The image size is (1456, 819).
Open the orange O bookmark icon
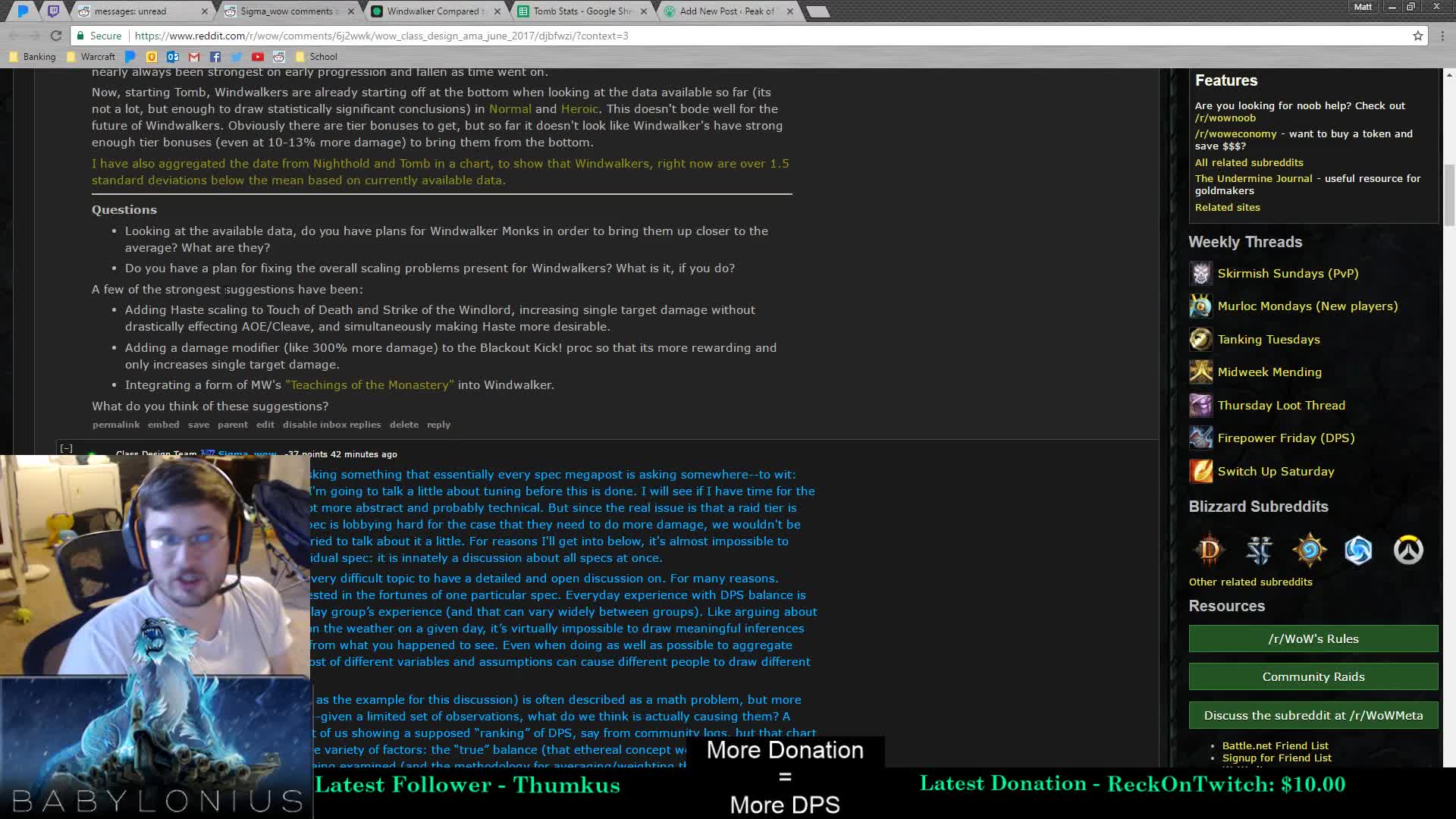[152, 57]
